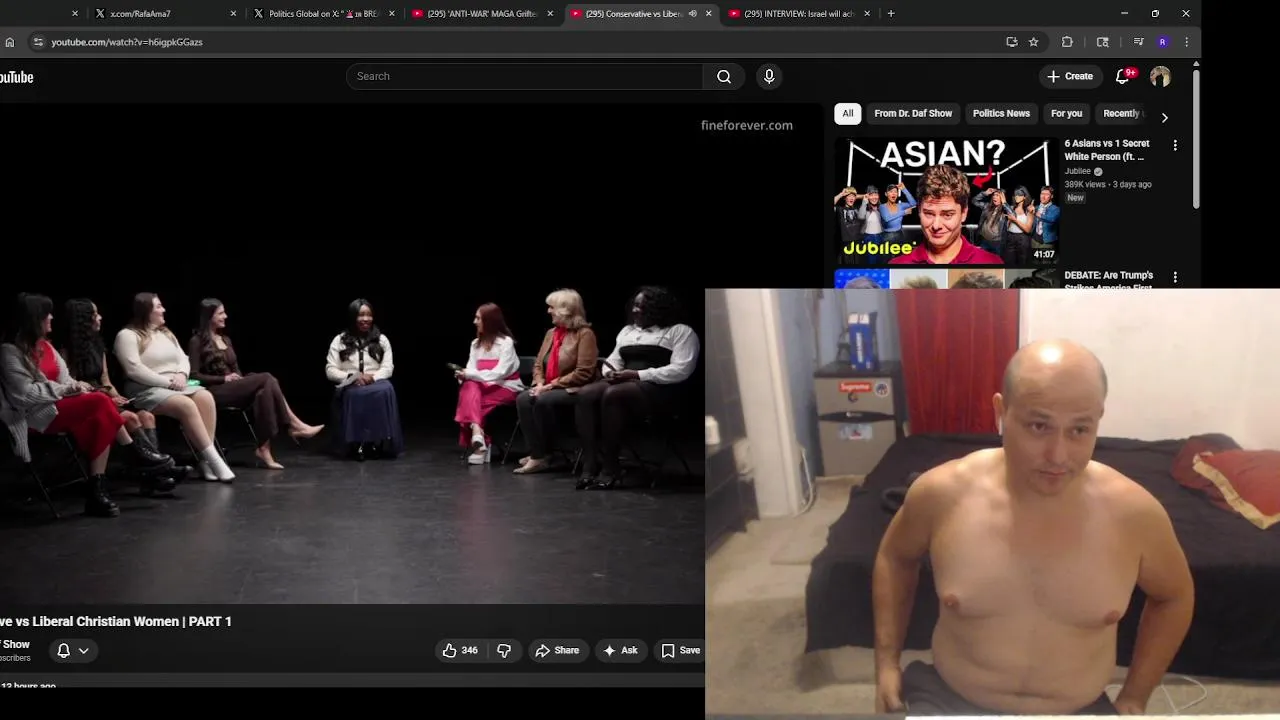Image resolution: width=1280 pixels, height=720 pixels.
Task: Click '389K views · 3 days ago' text
Action: 1108,185
